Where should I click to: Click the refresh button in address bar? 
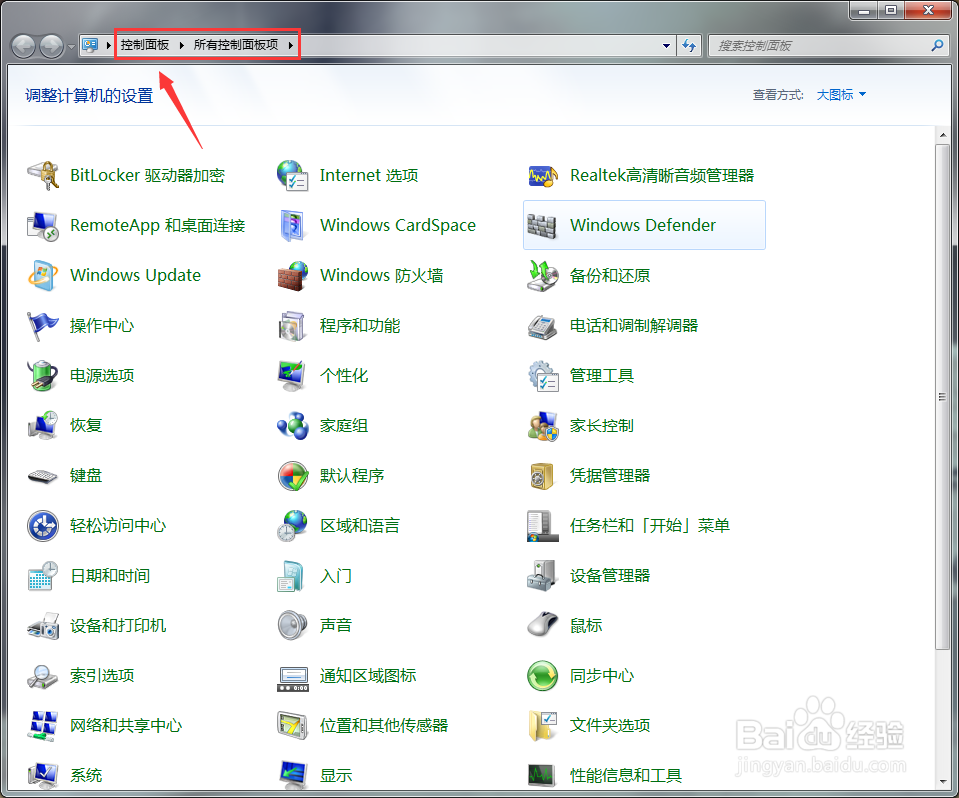click(690, 45)
